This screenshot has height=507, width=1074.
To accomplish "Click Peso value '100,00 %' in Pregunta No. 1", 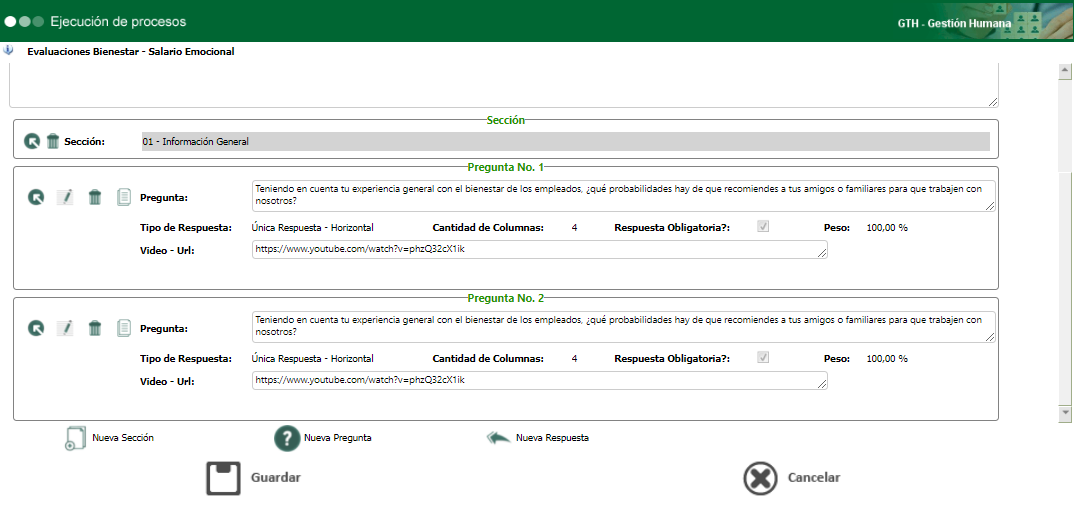I will point(887,227).
